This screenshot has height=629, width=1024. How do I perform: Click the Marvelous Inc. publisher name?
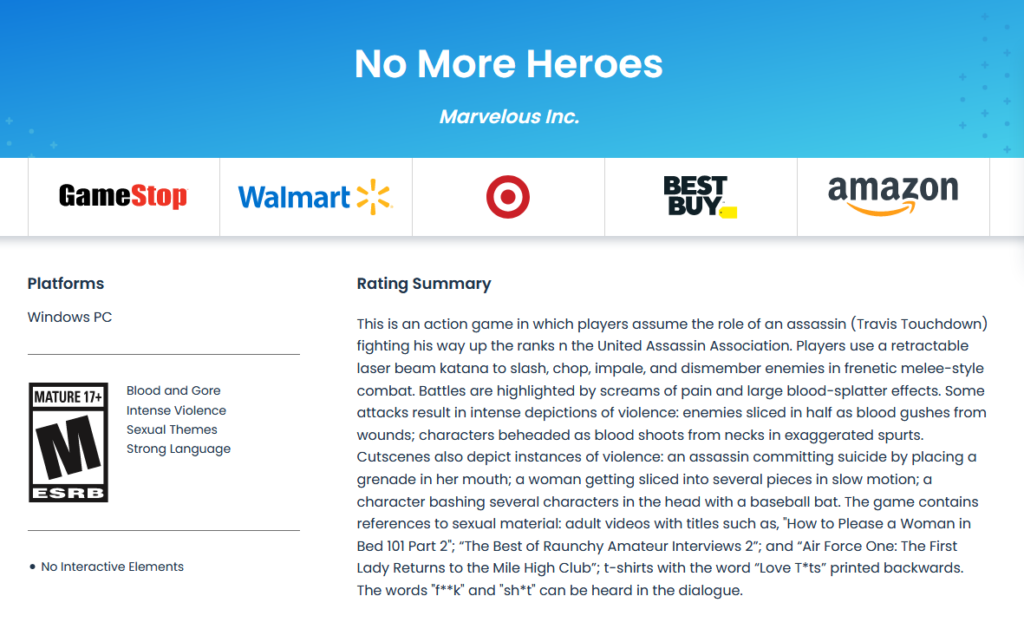[x=509, y=117]
